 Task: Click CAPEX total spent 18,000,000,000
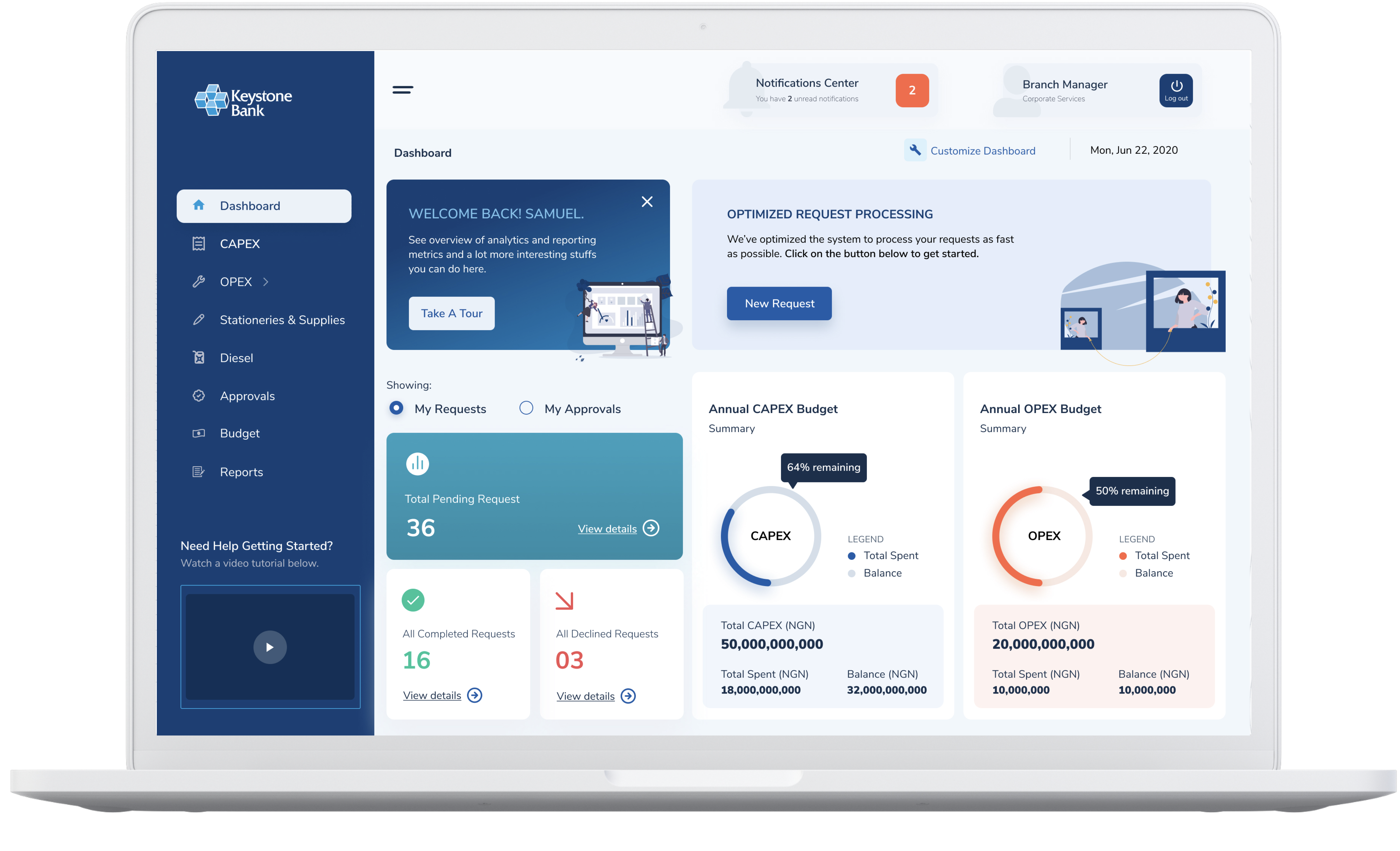760,690
